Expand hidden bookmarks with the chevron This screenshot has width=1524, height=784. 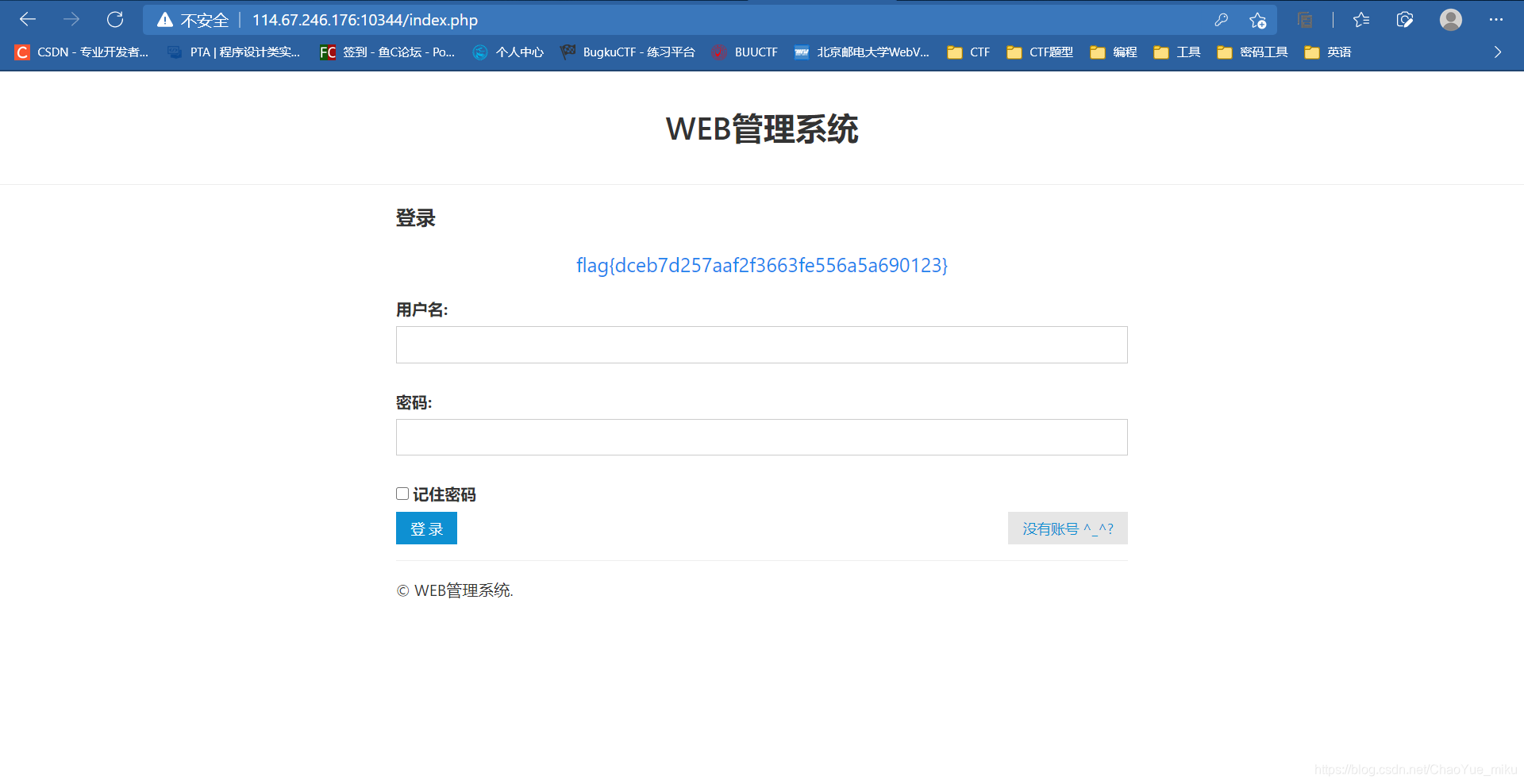click(1497, 52)
